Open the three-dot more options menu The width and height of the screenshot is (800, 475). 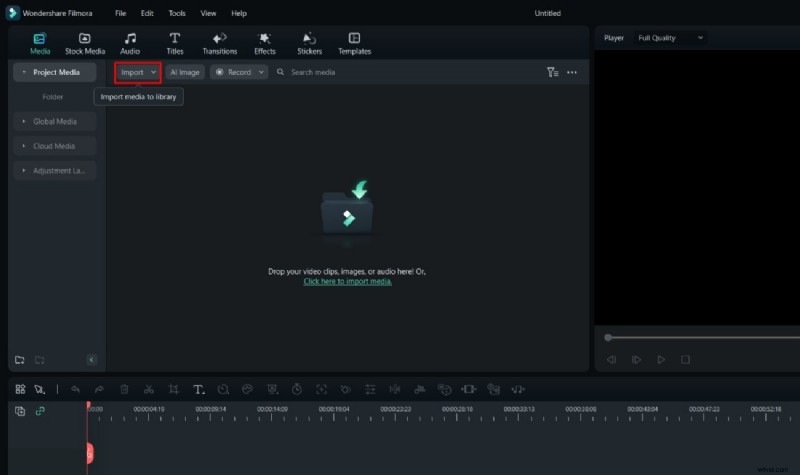click(572, 72)
